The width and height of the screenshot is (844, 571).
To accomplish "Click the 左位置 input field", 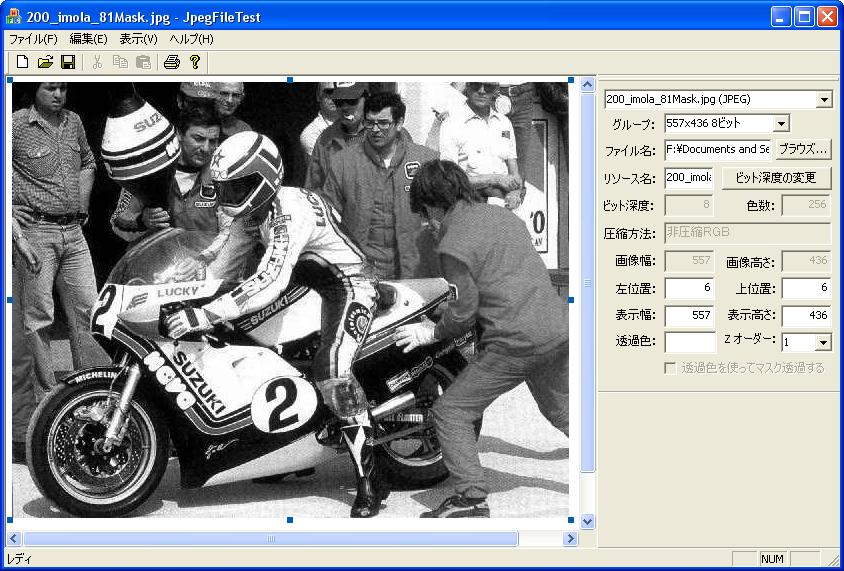I will click(690, 288).
